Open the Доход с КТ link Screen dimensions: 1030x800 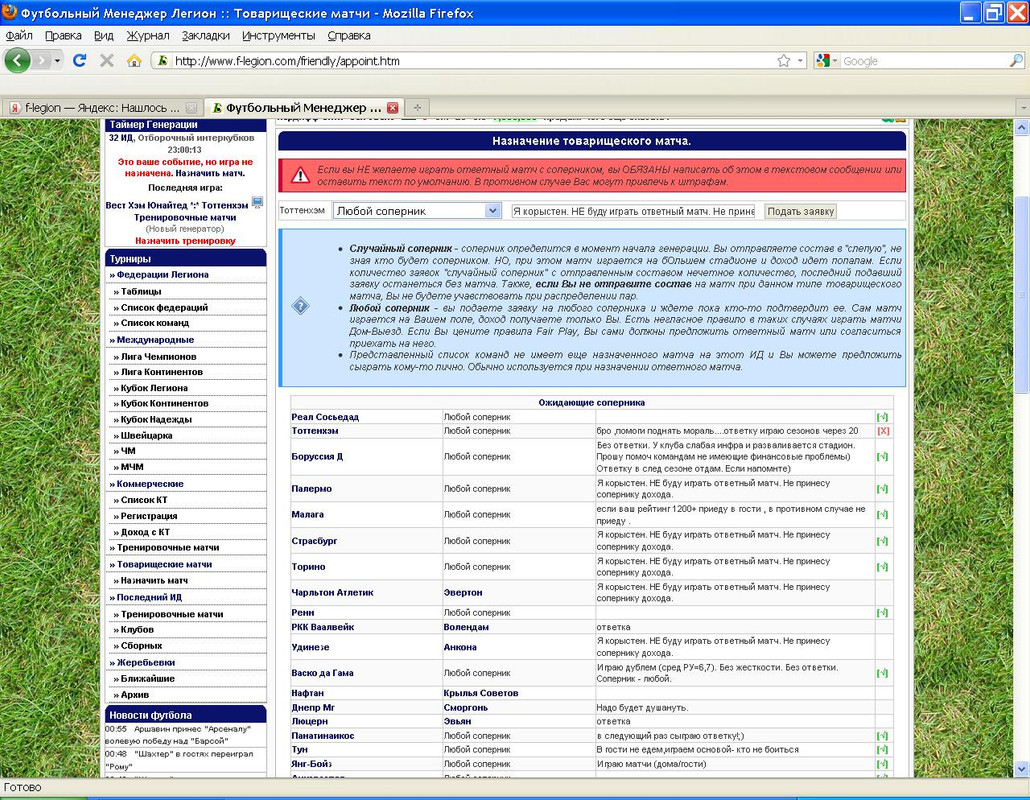coord(145,532)
